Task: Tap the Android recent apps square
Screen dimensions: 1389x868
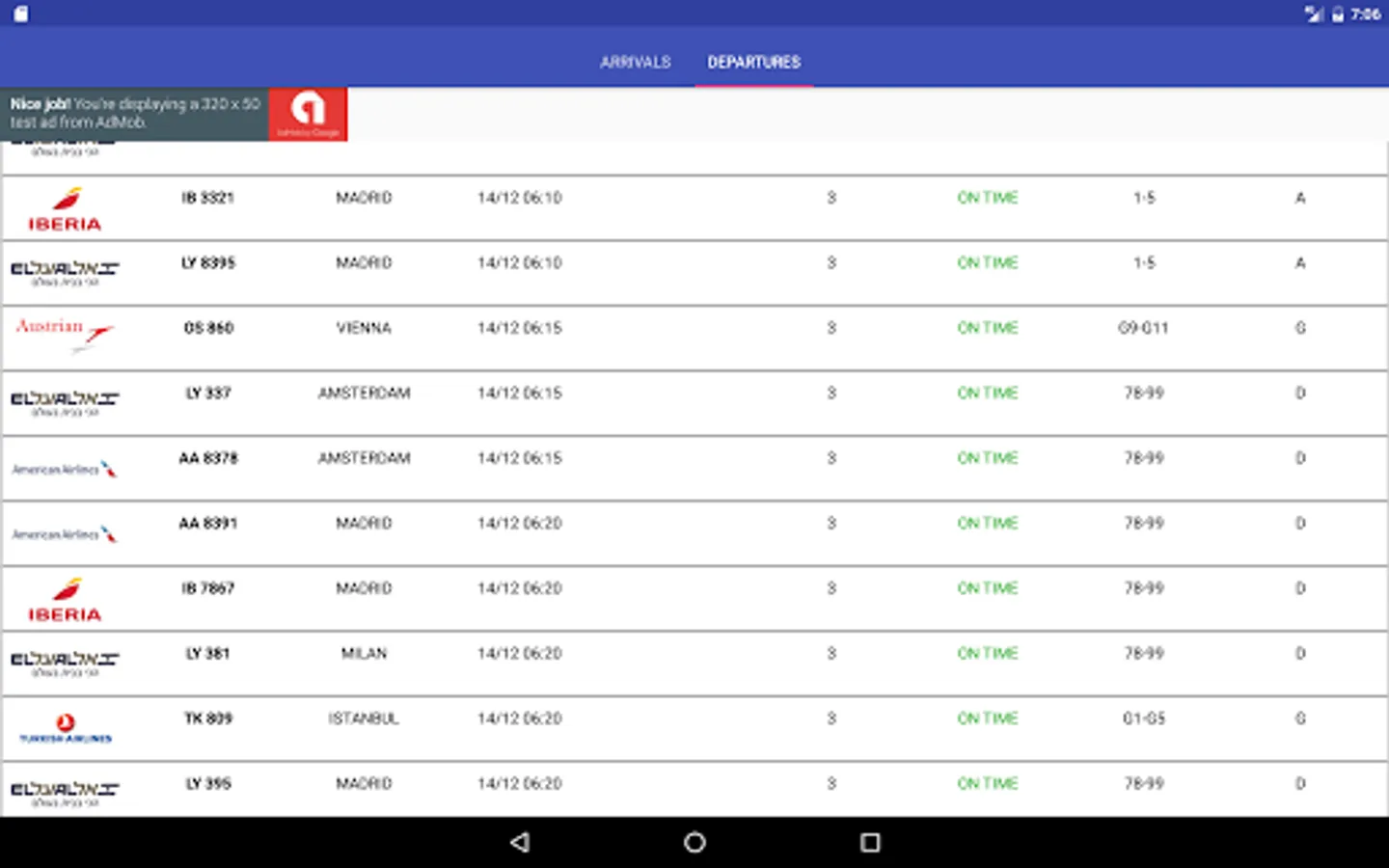Action: pyautogui.click(x=870, y=842)
